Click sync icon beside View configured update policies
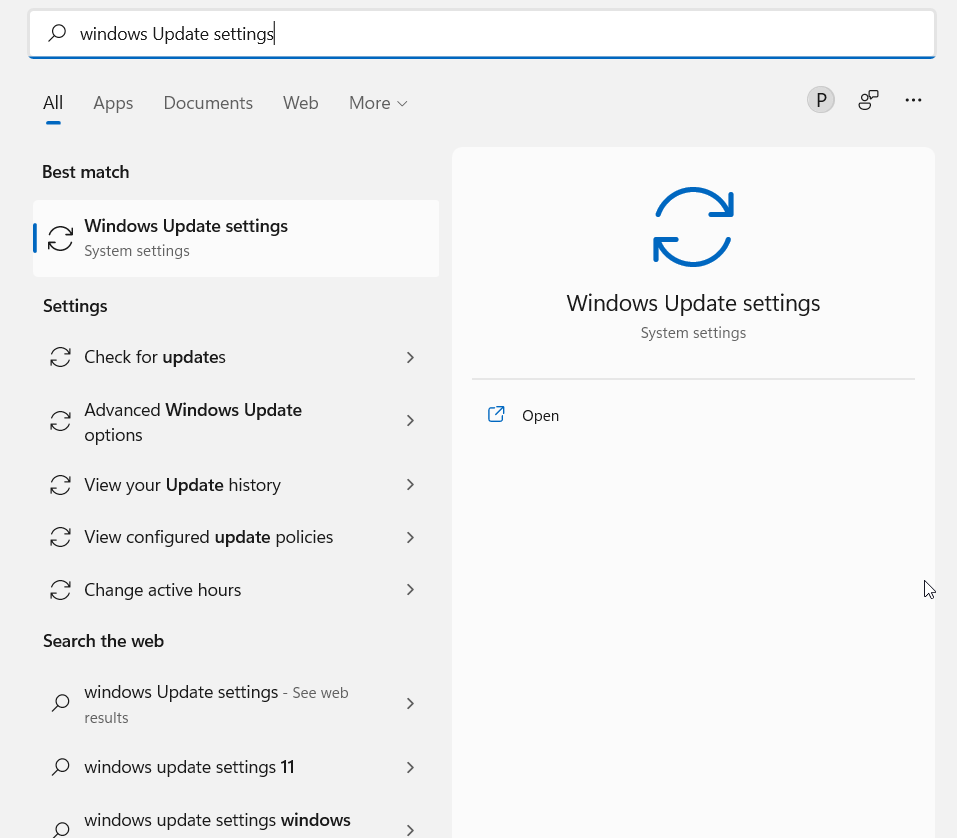The image size is (957, 838). pyautogui.click(x=60, y=537)
